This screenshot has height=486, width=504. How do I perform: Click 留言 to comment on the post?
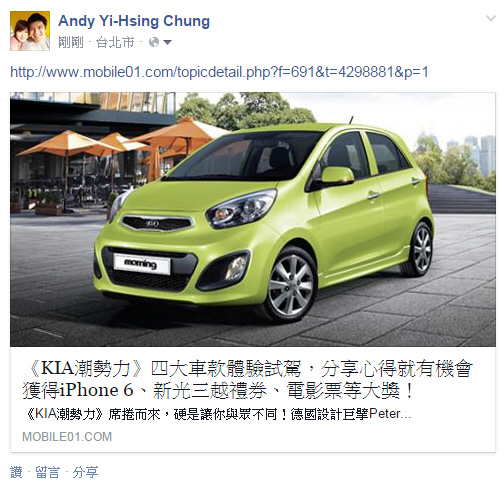pos(47,472)
